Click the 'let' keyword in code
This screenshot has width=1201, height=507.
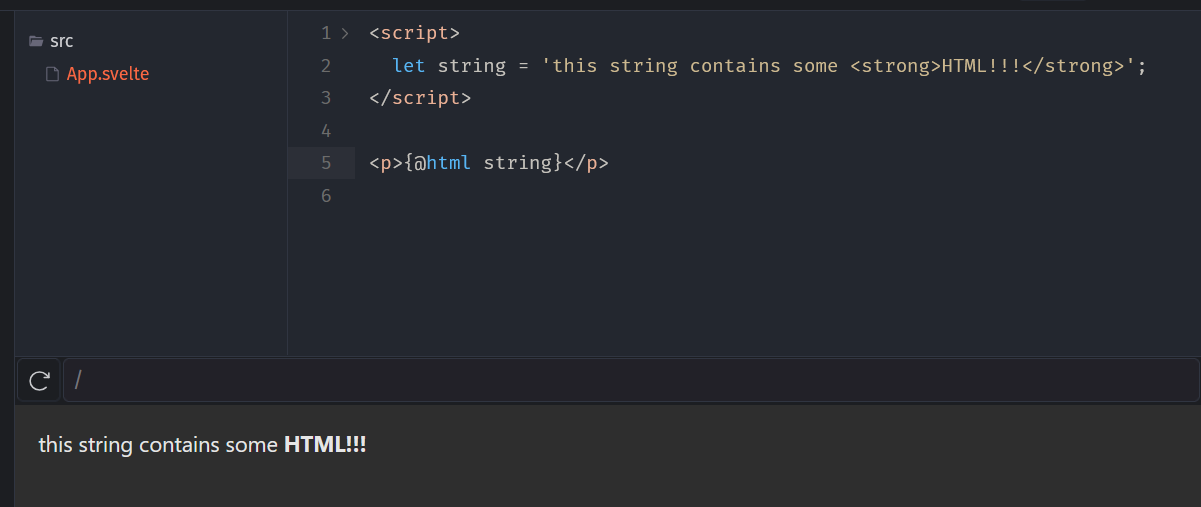409,66
